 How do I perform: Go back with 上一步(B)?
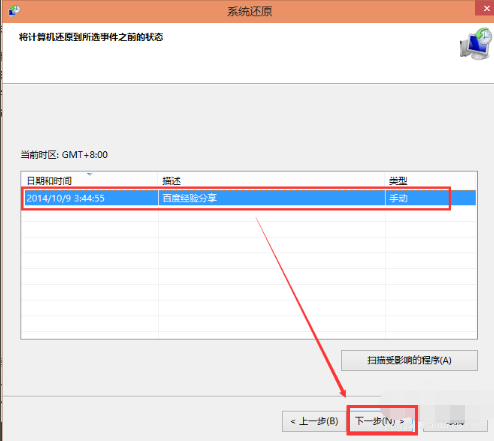[x=314, y=421]
